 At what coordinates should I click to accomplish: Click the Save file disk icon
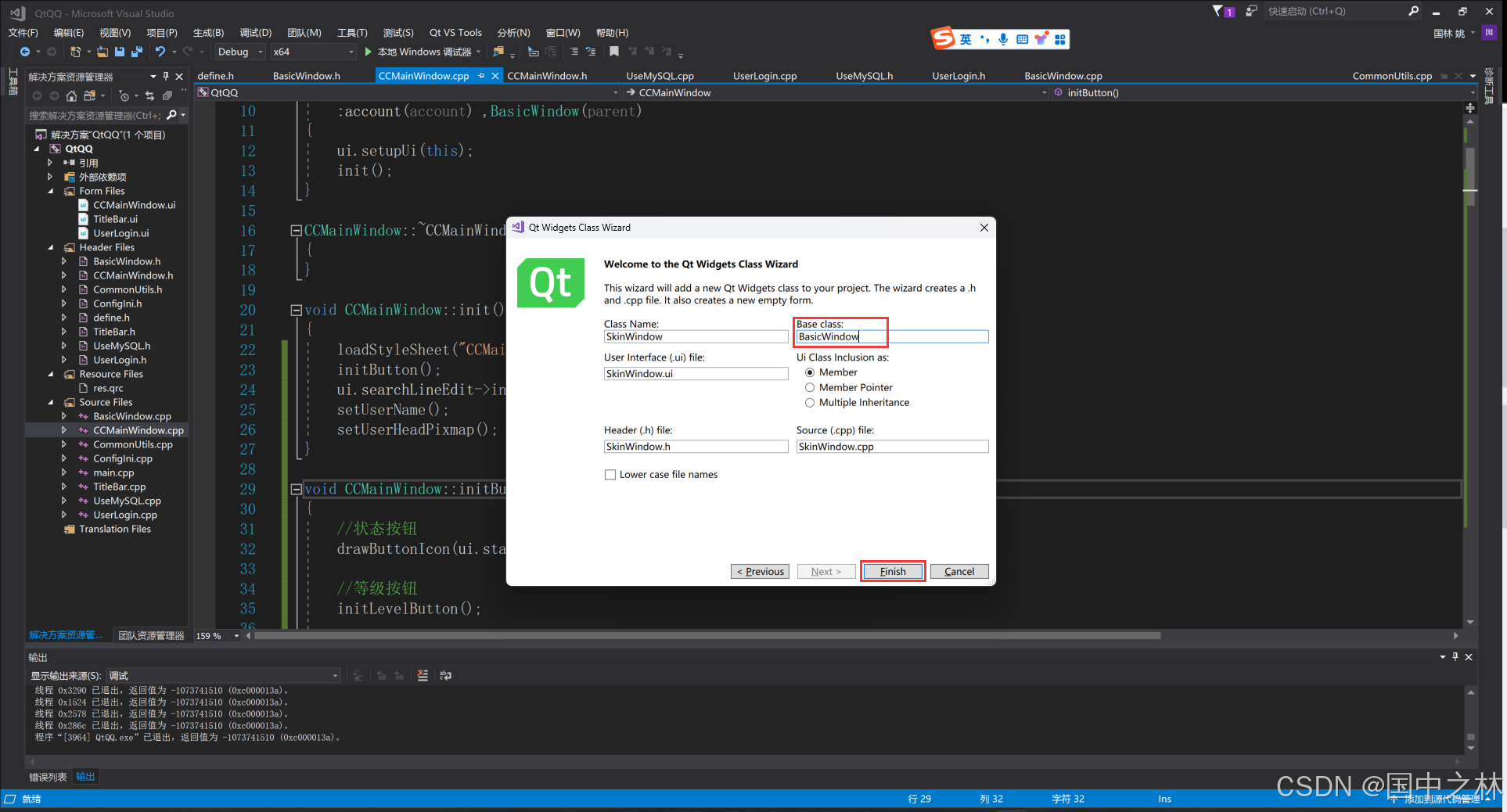coord(120,52)
